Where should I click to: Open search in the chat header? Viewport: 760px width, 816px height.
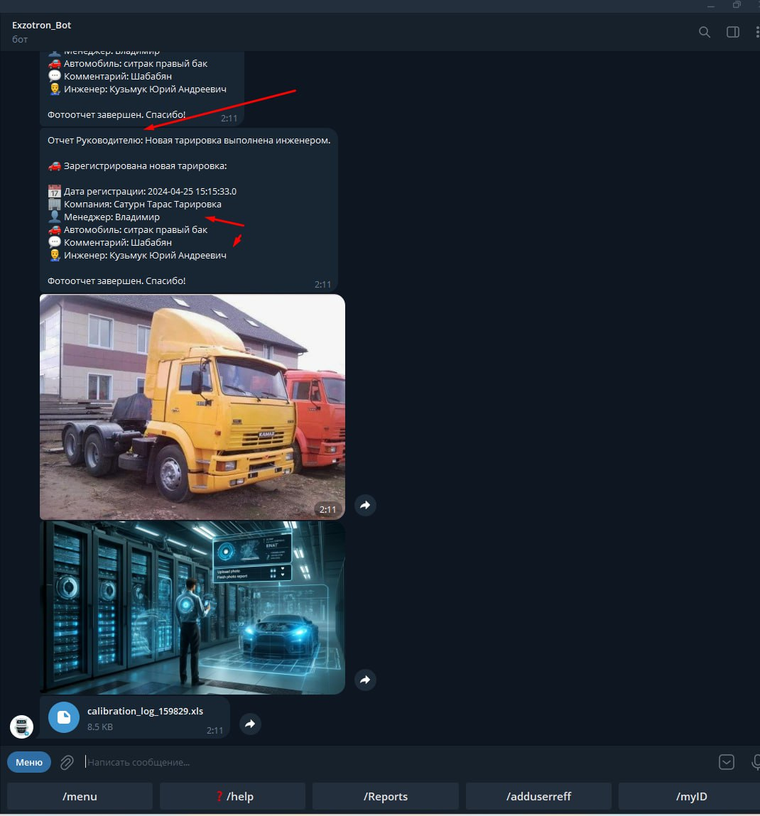[704, 32]
